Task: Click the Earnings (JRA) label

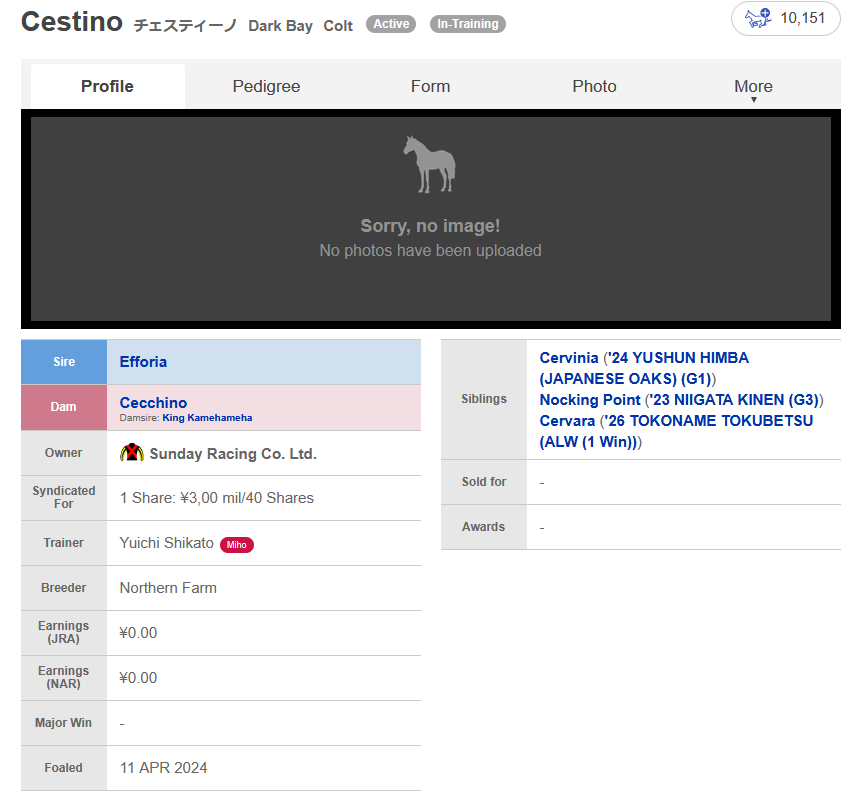Action: 63,632
